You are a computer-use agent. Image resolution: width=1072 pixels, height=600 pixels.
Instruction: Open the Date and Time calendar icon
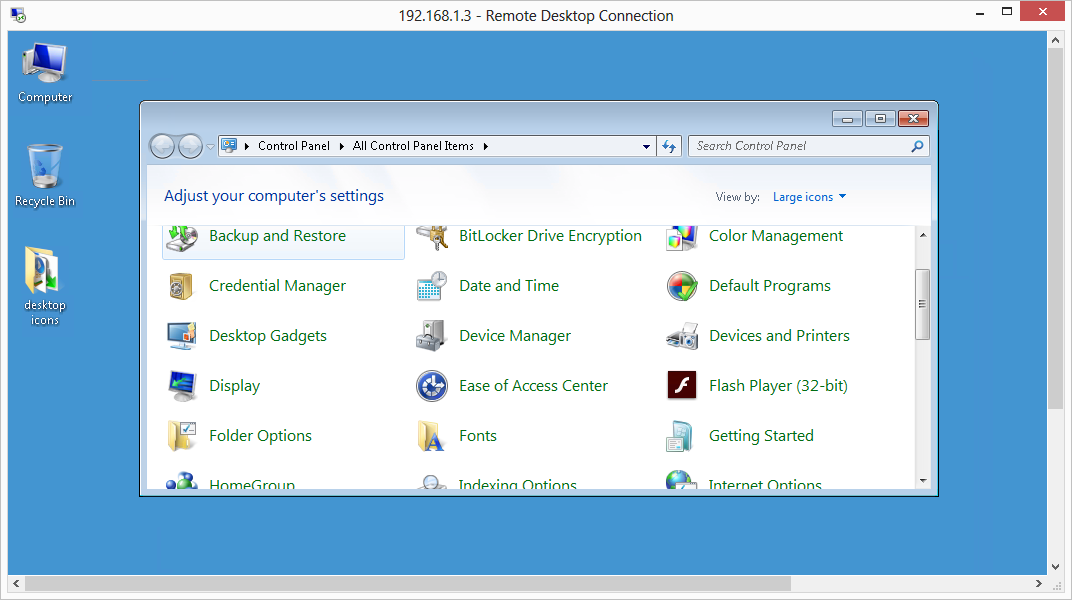432,286
